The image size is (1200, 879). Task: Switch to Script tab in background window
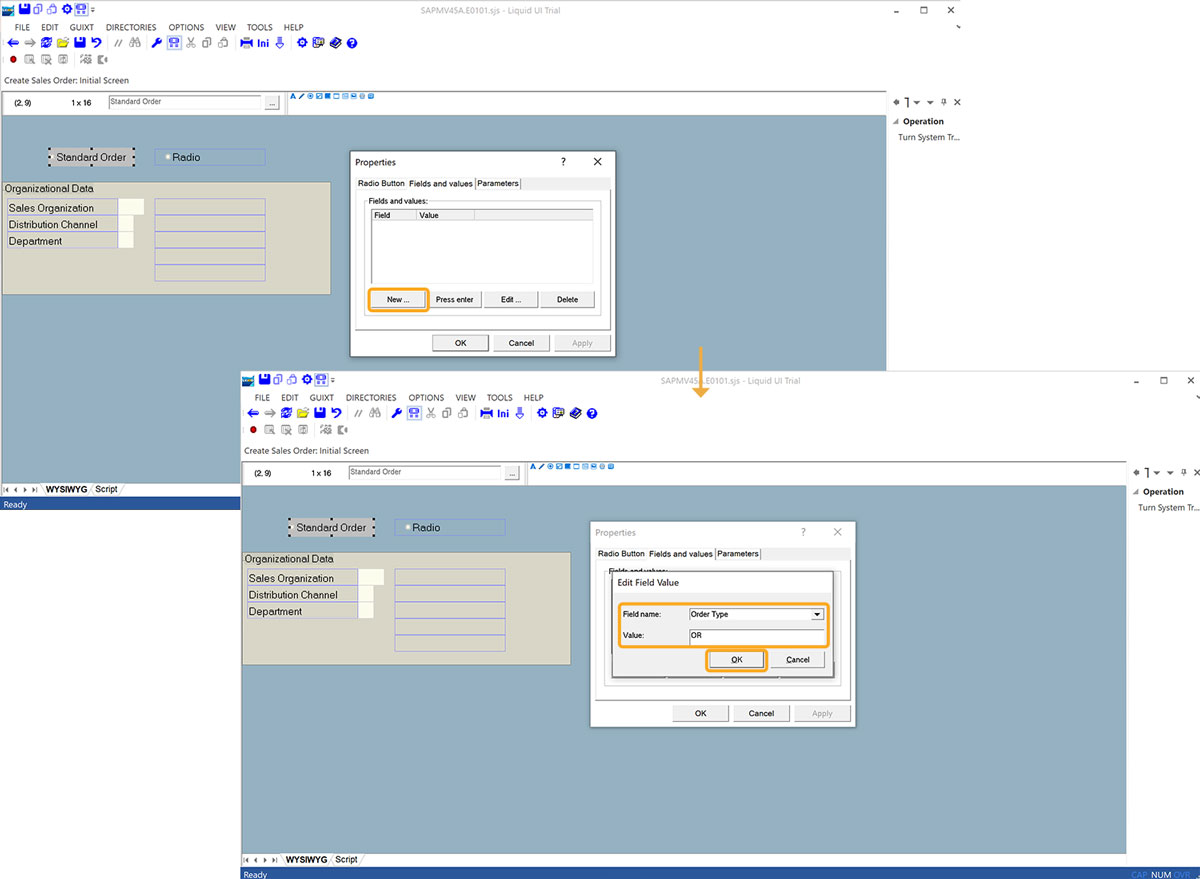tap(106, 489)
